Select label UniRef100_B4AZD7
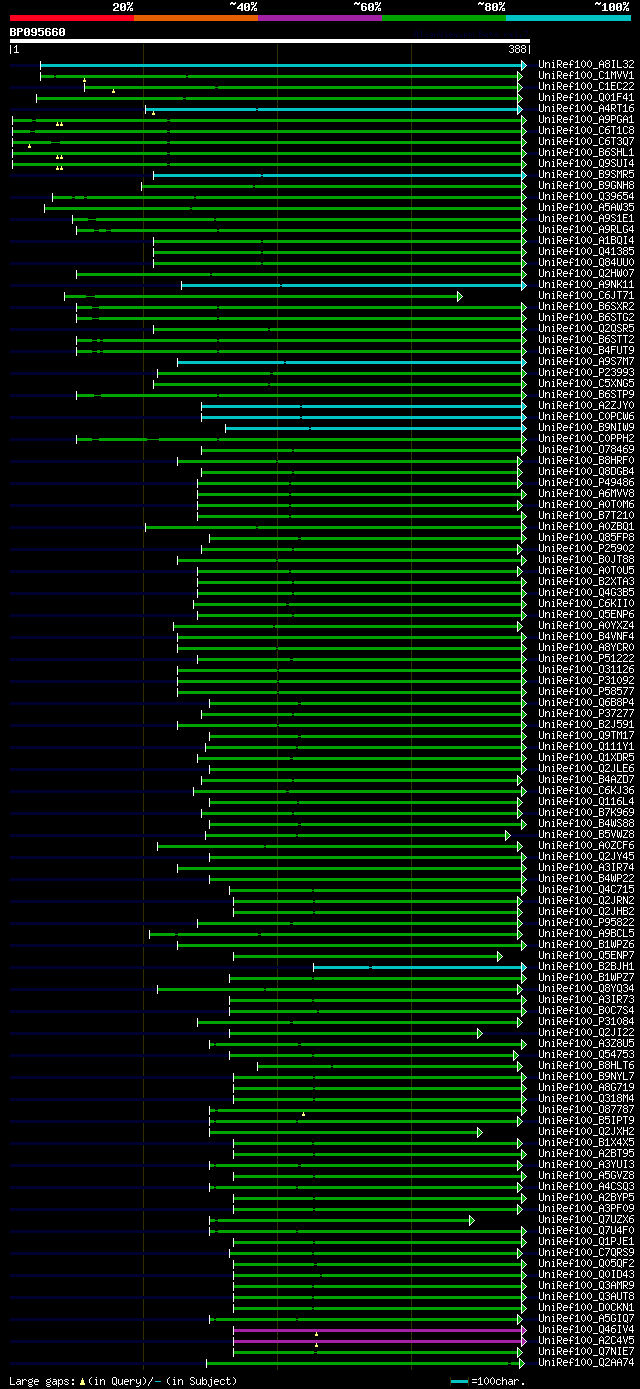The image size is (640, 1389). coord(586,779)
